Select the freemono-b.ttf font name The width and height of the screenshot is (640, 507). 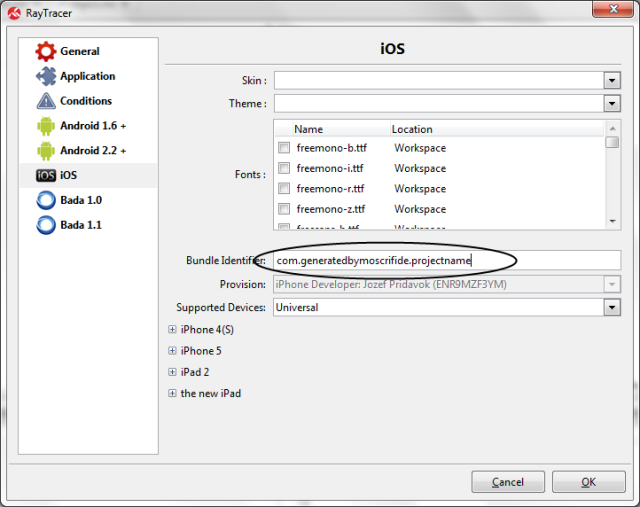331,148
